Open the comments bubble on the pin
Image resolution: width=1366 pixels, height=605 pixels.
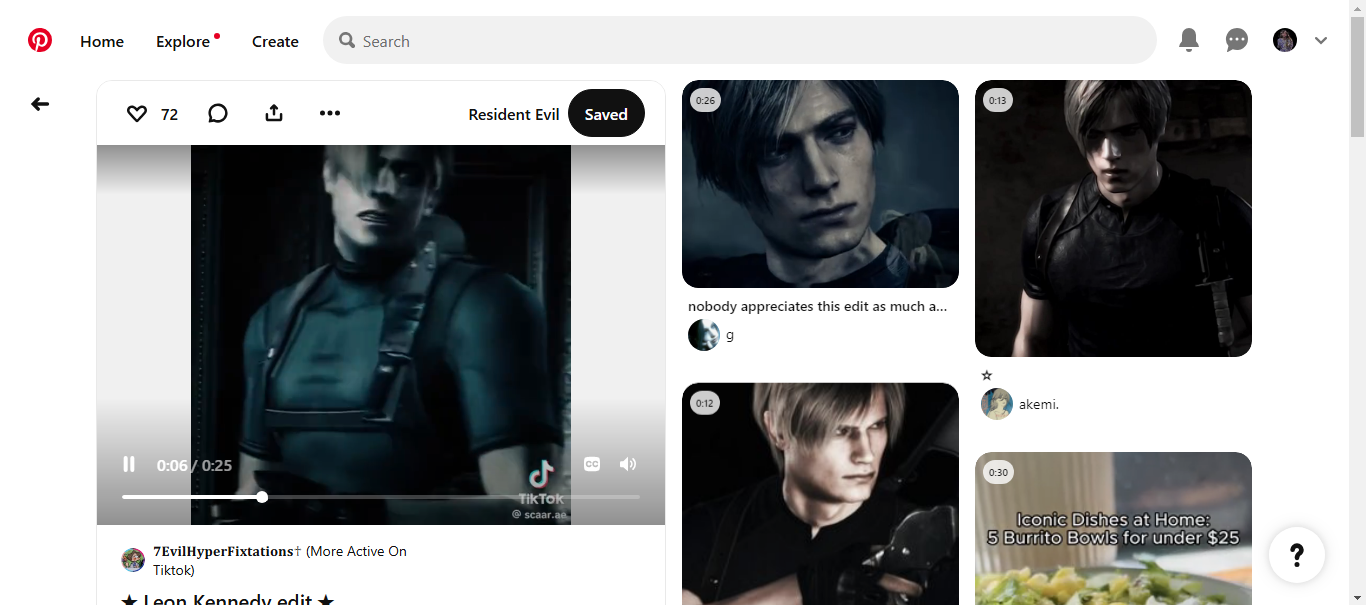point(218,114)
